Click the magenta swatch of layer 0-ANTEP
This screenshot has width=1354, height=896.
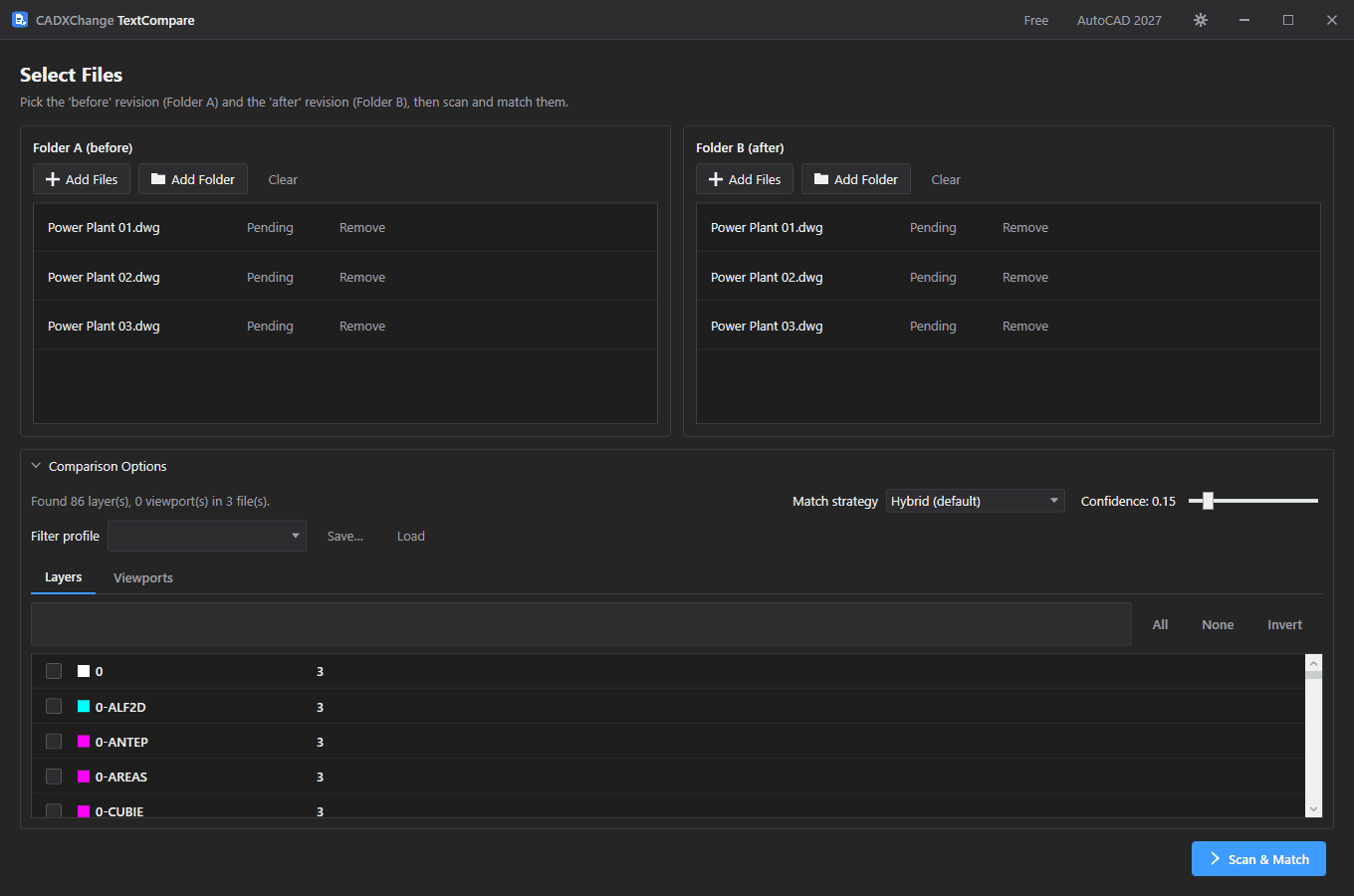84,742
